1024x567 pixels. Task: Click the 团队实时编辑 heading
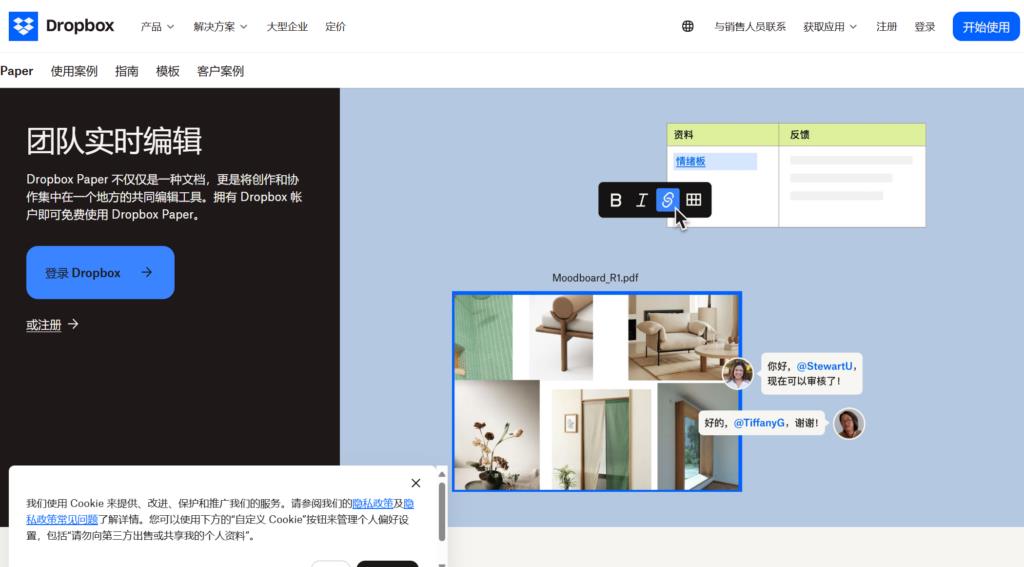click(x=114, y=141)
